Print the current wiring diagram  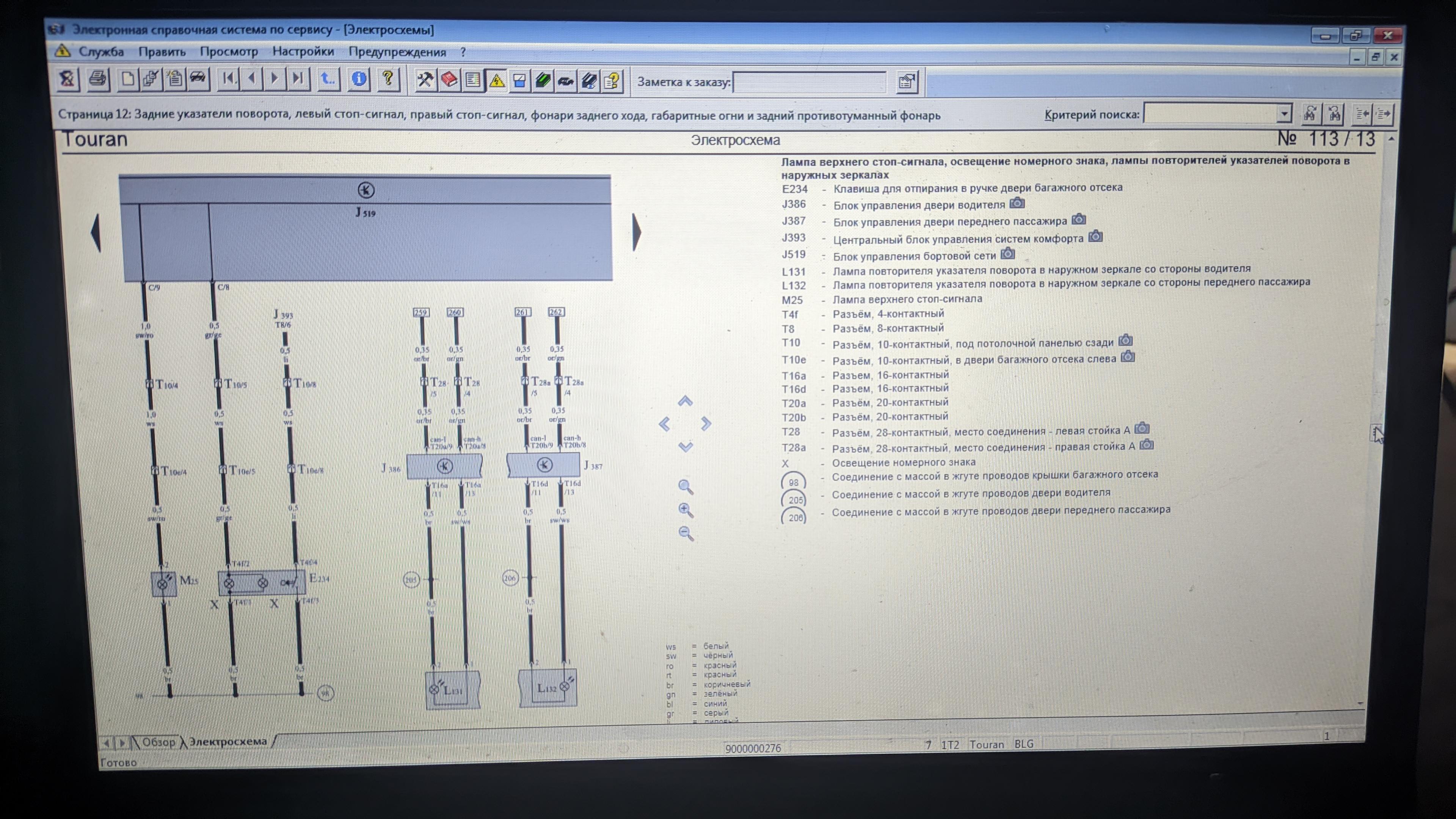tap(98, 78)
